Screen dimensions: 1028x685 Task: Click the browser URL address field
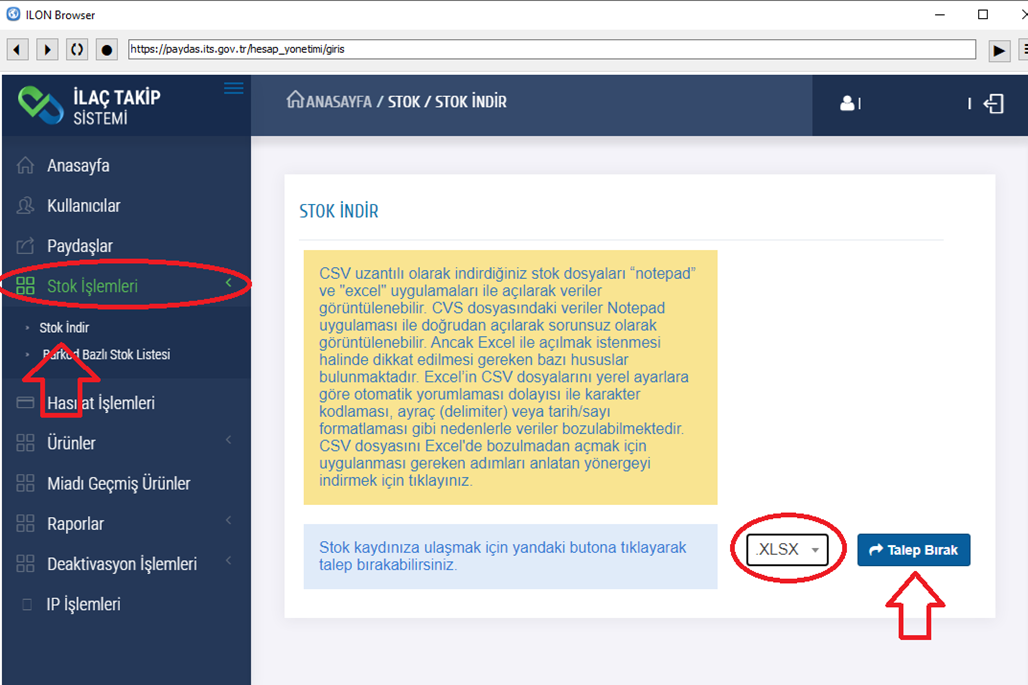(550, 48)
